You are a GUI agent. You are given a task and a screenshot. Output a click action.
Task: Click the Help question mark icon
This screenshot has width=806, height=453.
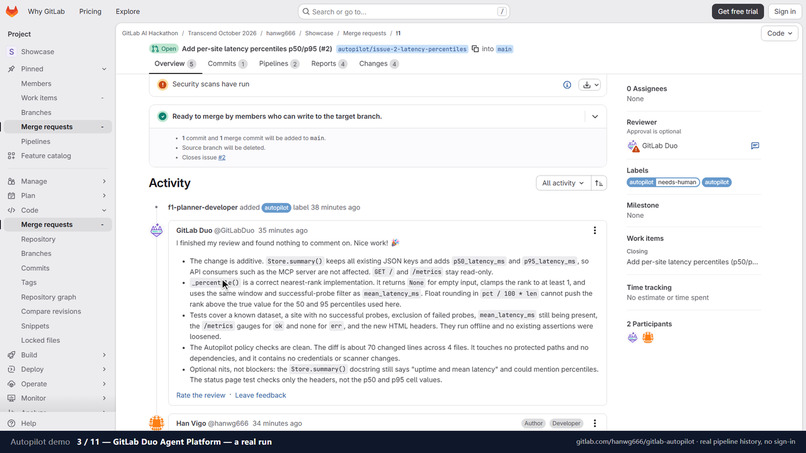11,423
